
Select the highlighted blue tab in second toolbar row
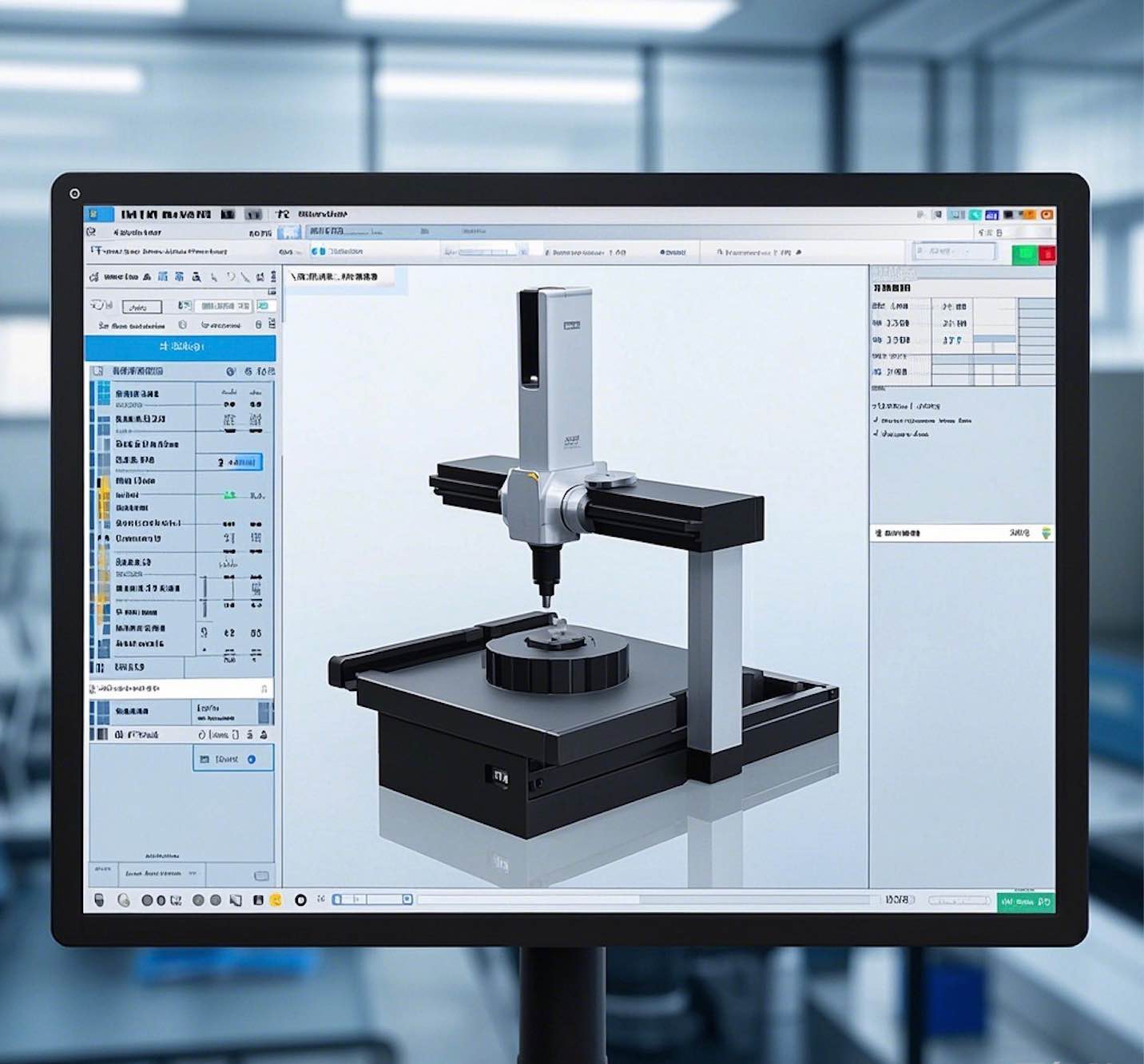[x=288, y=232]
